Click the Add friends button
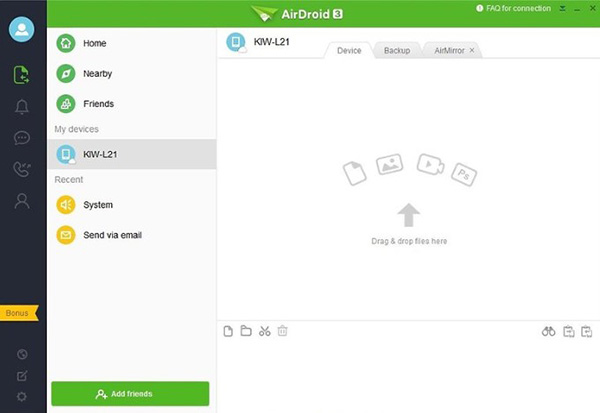Image resolution: width=600 pixels, height=413 pixels. click(130, 393)
